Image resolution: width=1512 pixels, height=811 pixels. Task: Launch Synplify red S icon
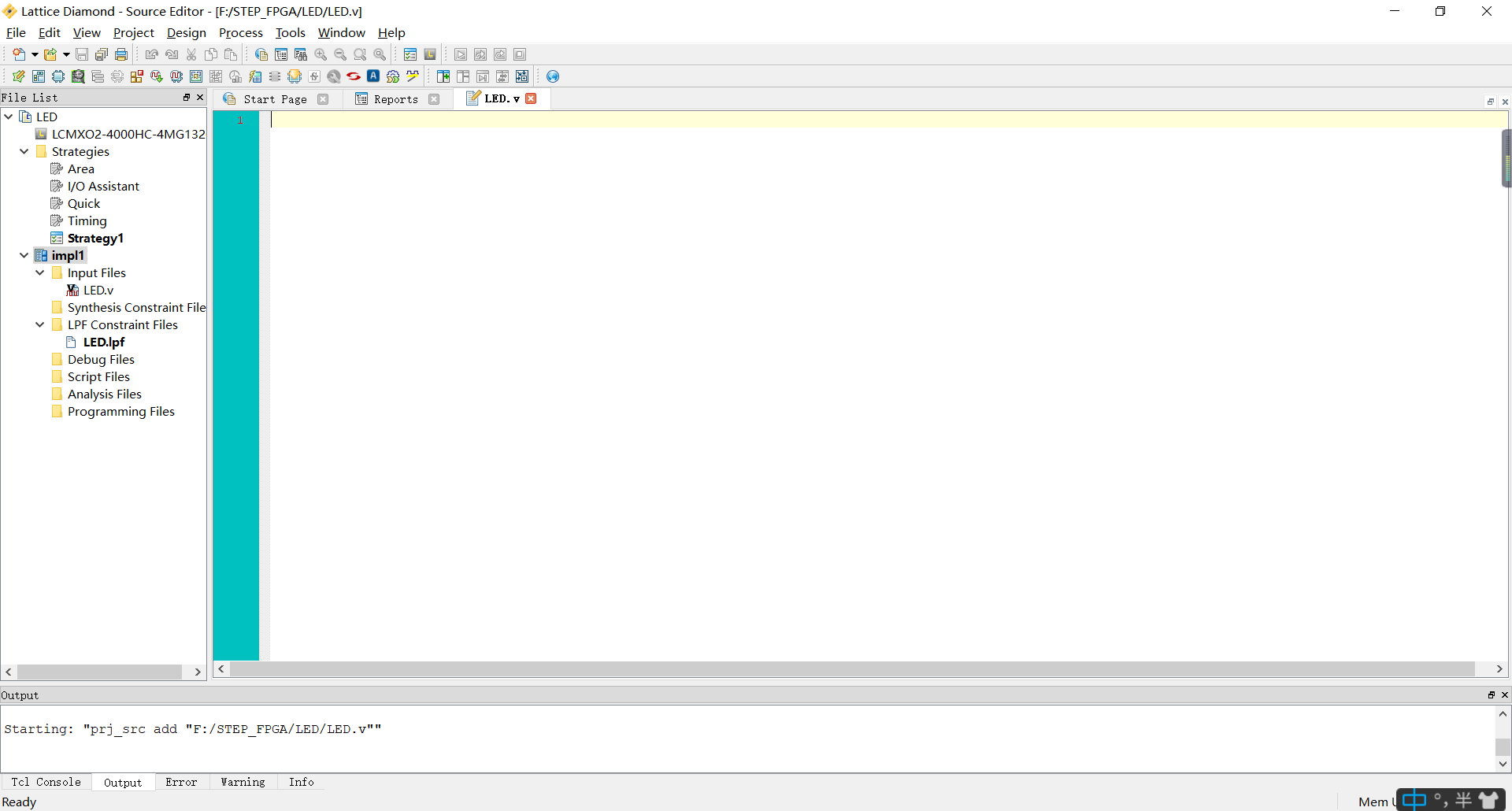coord(354,76)
